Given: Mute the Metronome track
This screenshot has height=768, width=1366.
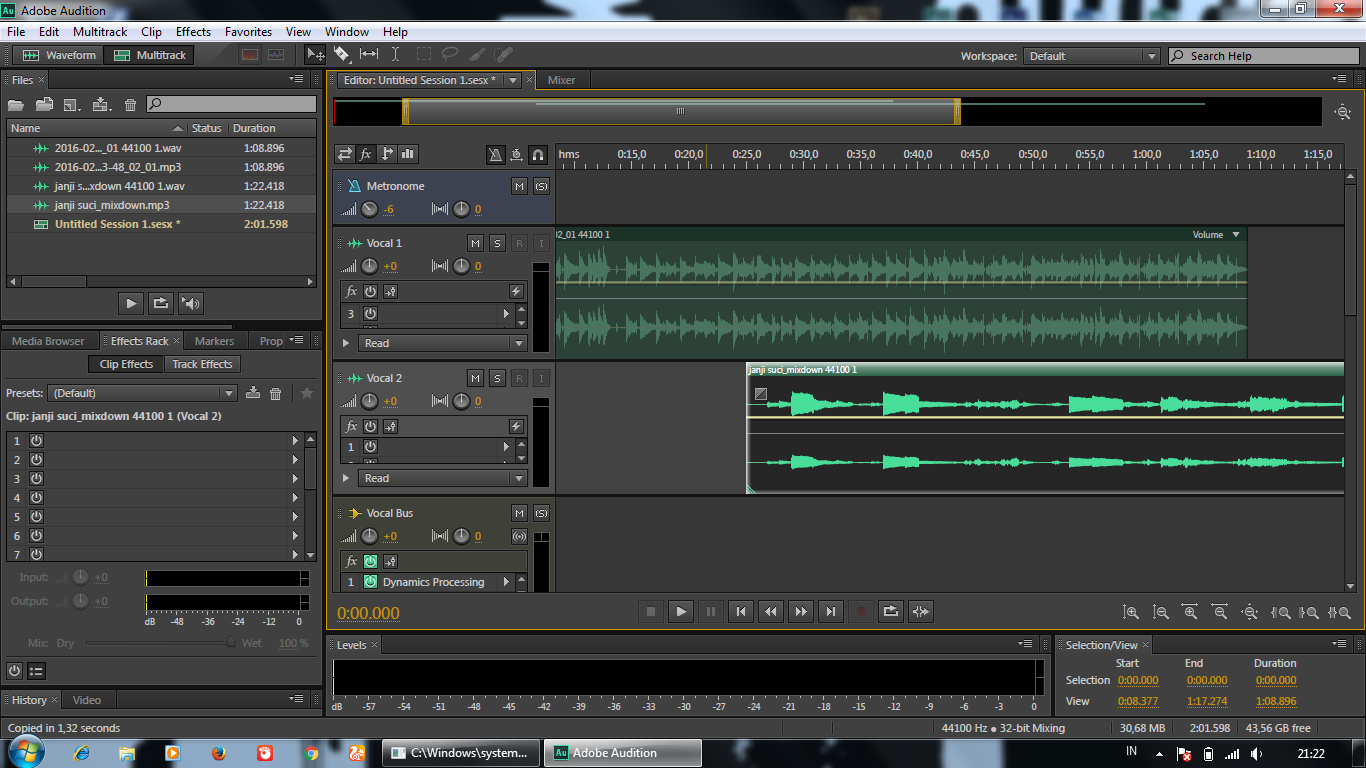Looking at the screenshot, I should coord(519,186).
